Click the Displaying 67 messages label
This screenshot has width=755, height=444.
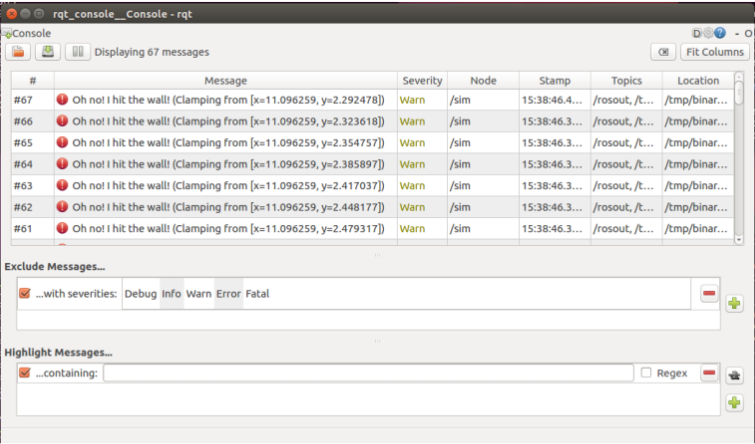click(152, 52)
